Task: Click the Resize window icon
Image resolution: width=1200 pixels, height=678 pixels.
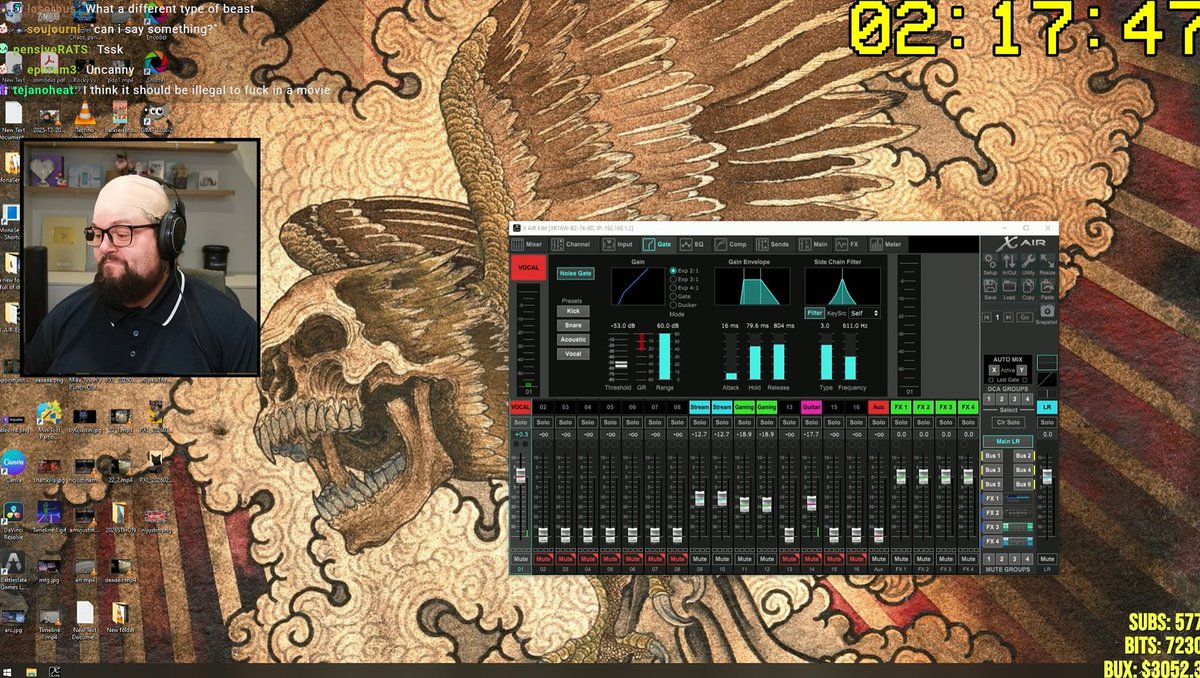Action: [1047, 264]
